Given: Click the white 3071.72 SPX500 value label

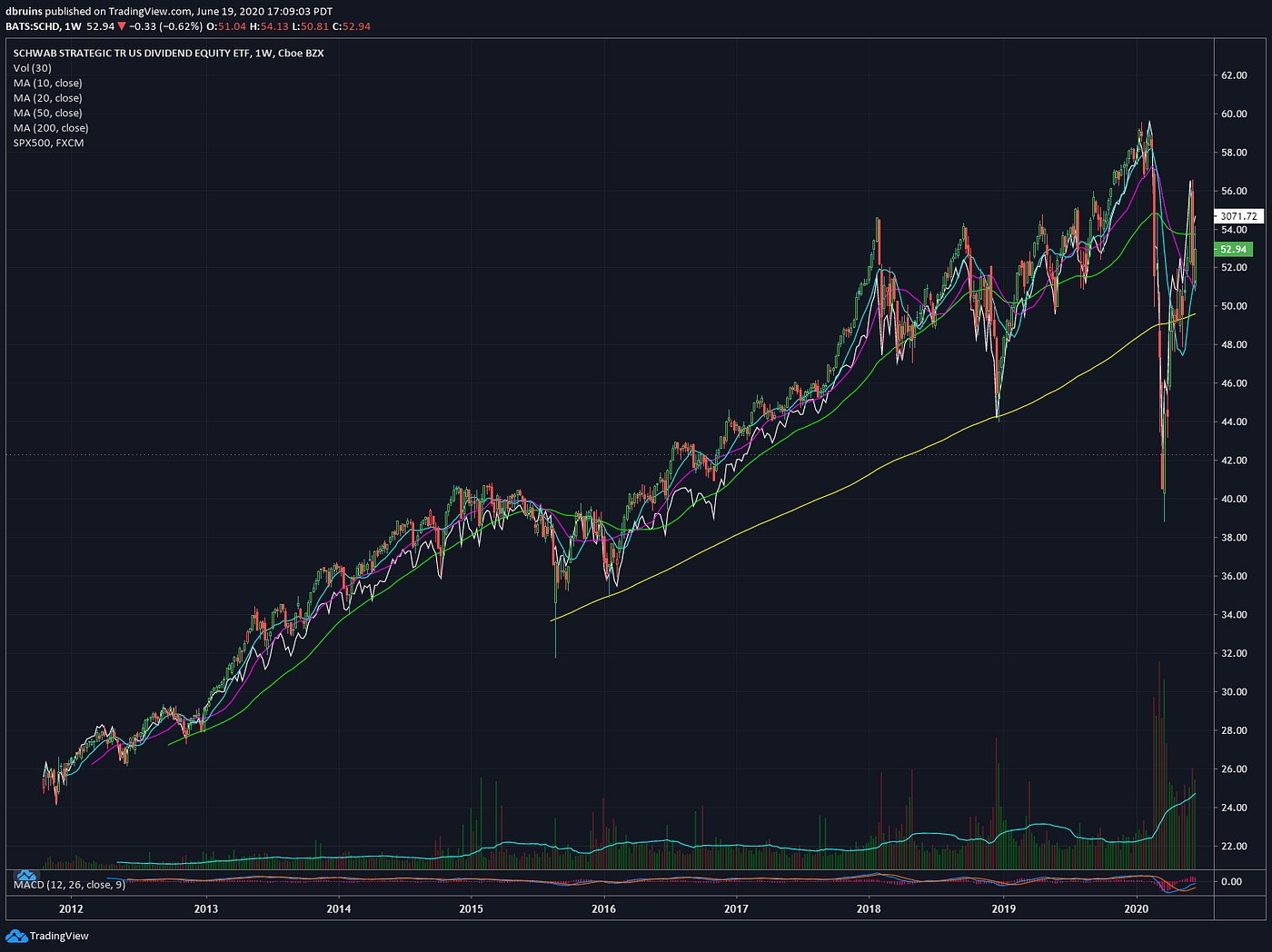Looking at the screenshot, I should [1238, 216].
